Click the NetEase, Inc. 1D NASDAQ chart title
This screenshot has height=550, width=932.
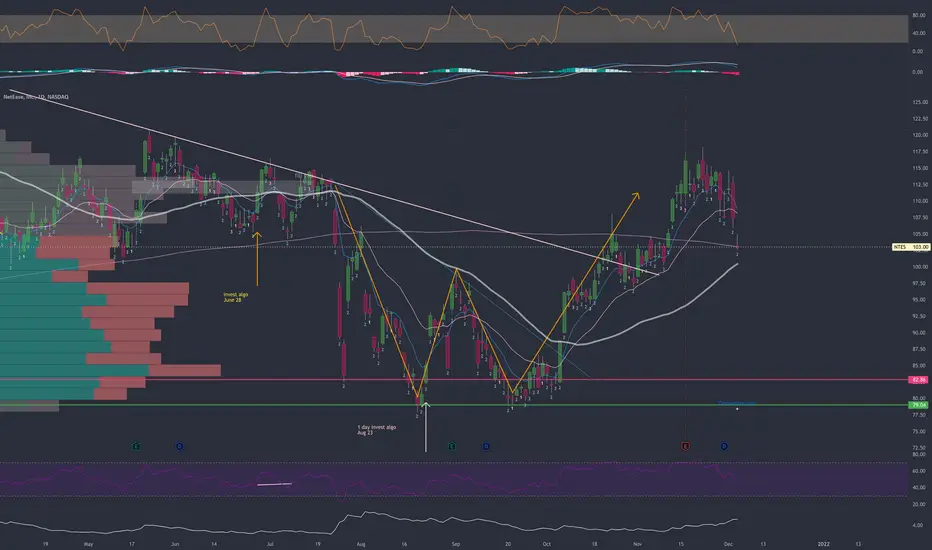[36, 96]
